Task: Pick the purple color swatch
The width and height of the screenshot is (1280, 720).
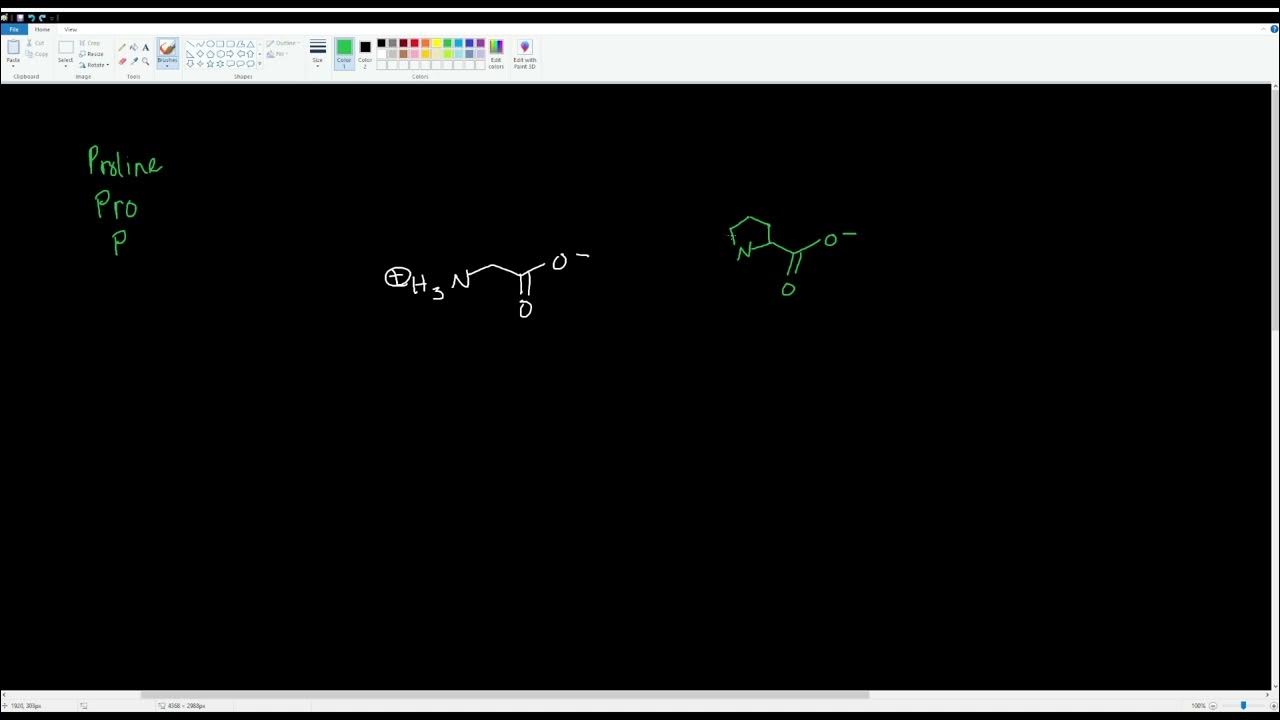Action: [x=480, y=43]
